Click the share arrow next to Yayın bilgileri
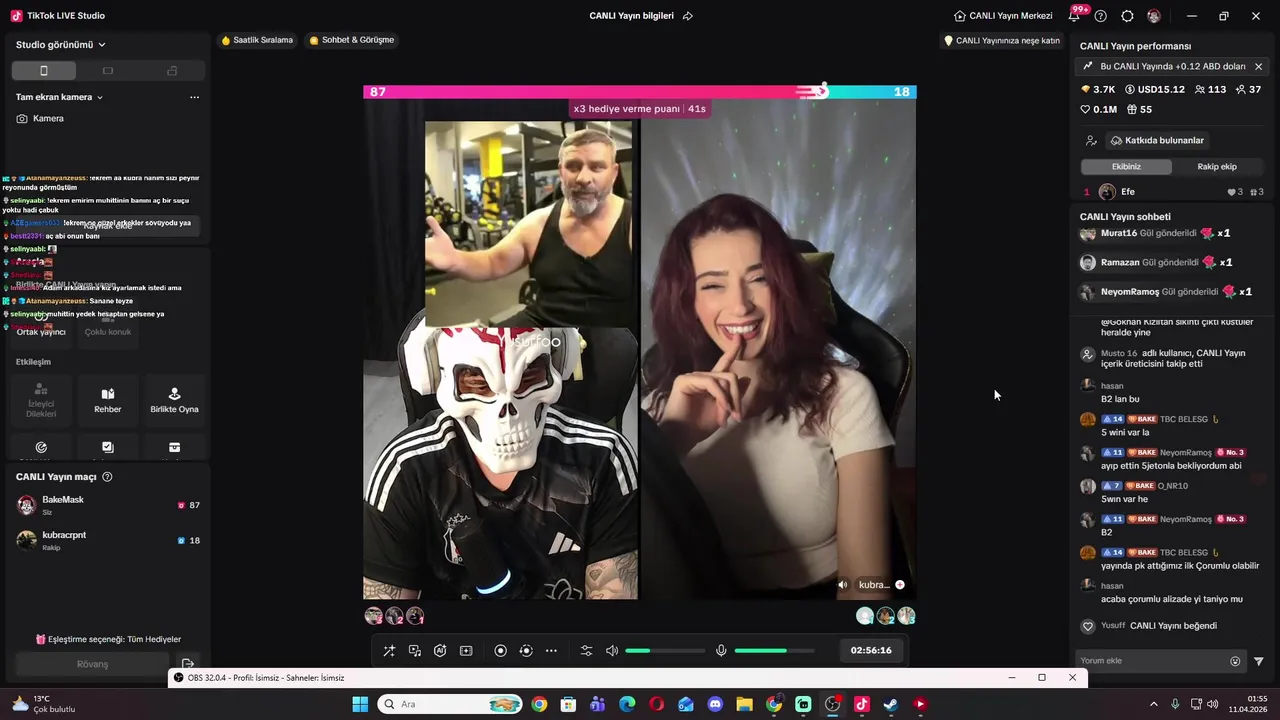Viewport: 1280px width, 720px height. tap(688, 16)
